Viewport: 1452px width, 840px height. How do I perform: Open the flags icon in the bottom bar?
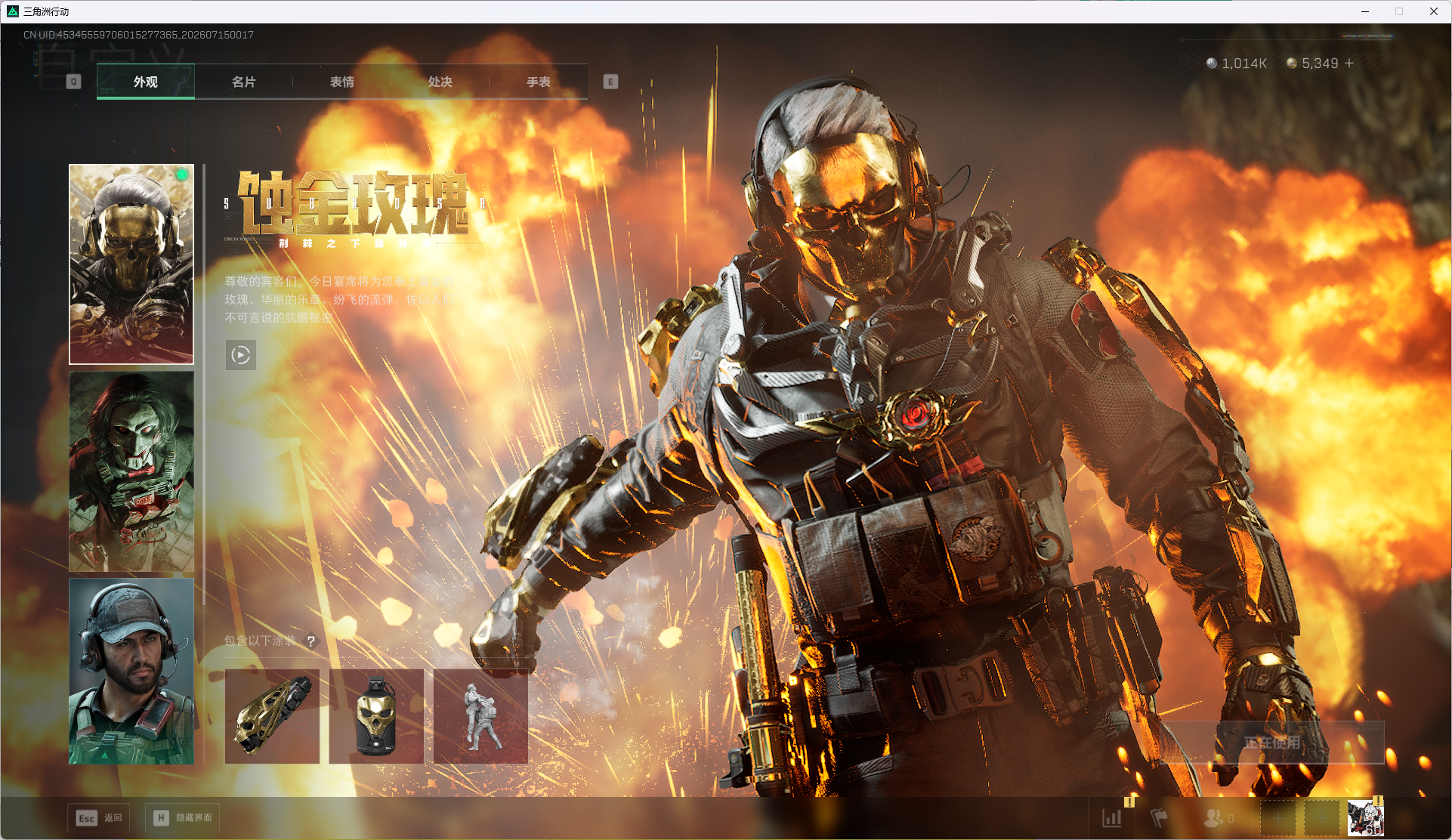coord(1159,818)
